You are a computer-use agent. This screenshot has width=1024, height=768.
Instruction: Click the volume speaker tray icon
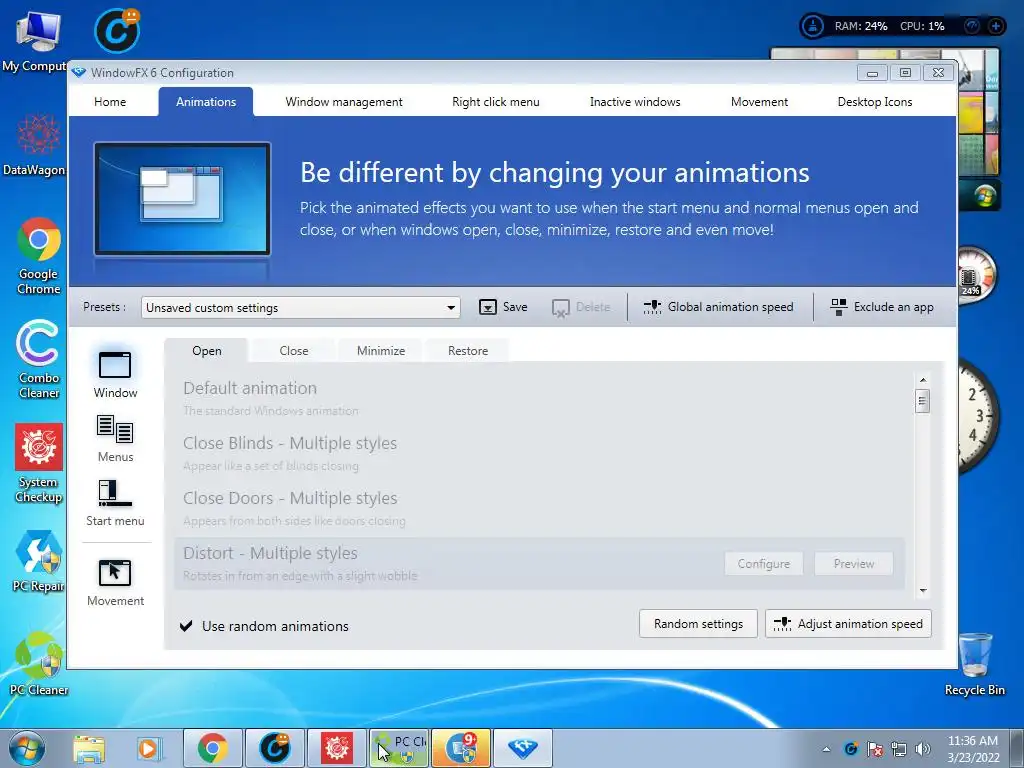[922, 749]
